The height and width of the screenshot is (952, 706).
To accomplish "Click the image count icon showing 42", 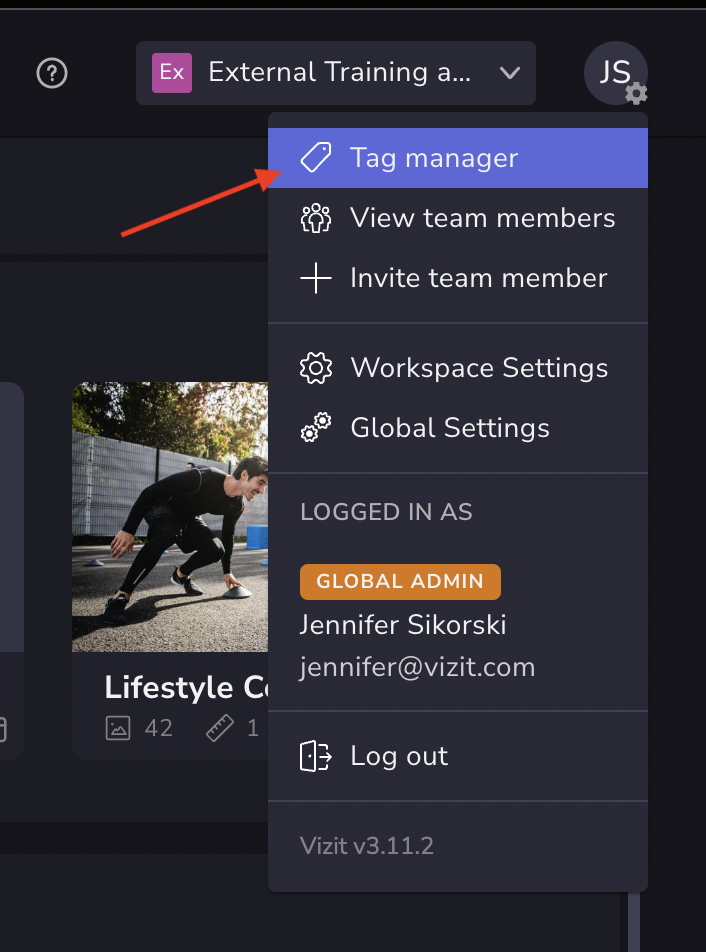I will (118, 728).
